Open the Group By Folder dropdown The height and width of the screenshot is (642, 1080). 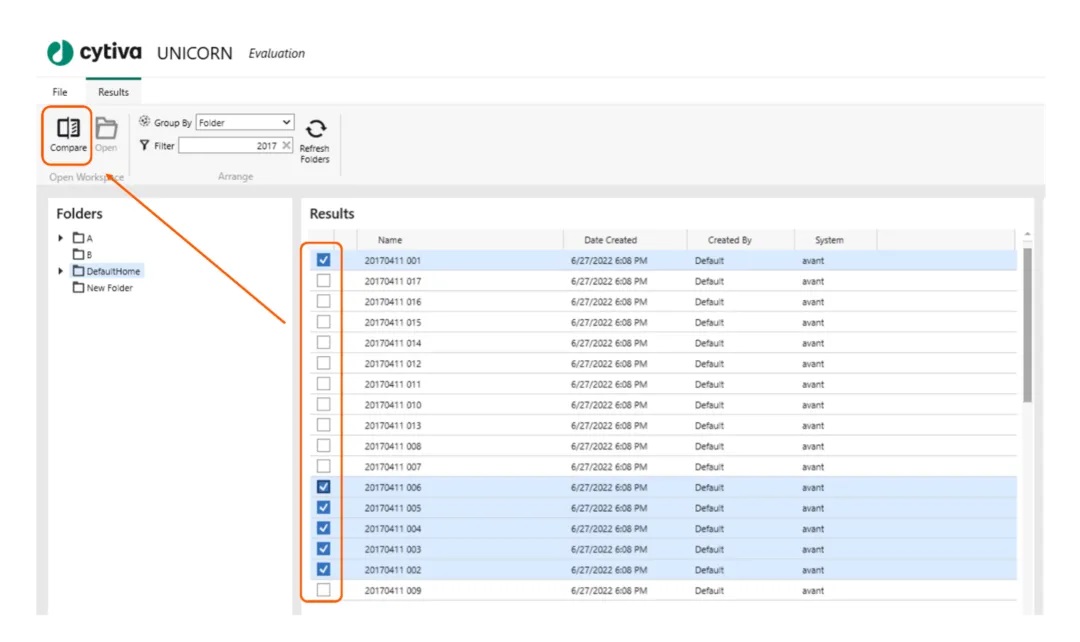(x=245, y=123)
